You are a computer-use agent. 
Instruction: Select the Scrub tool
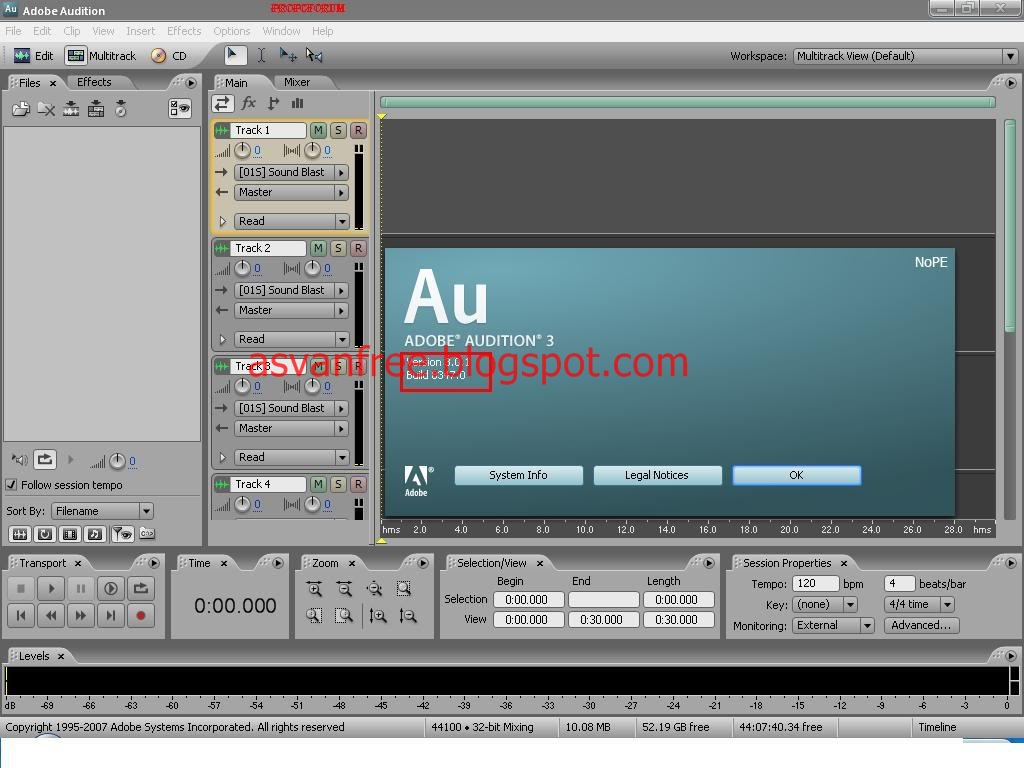(x=314, y=55)
